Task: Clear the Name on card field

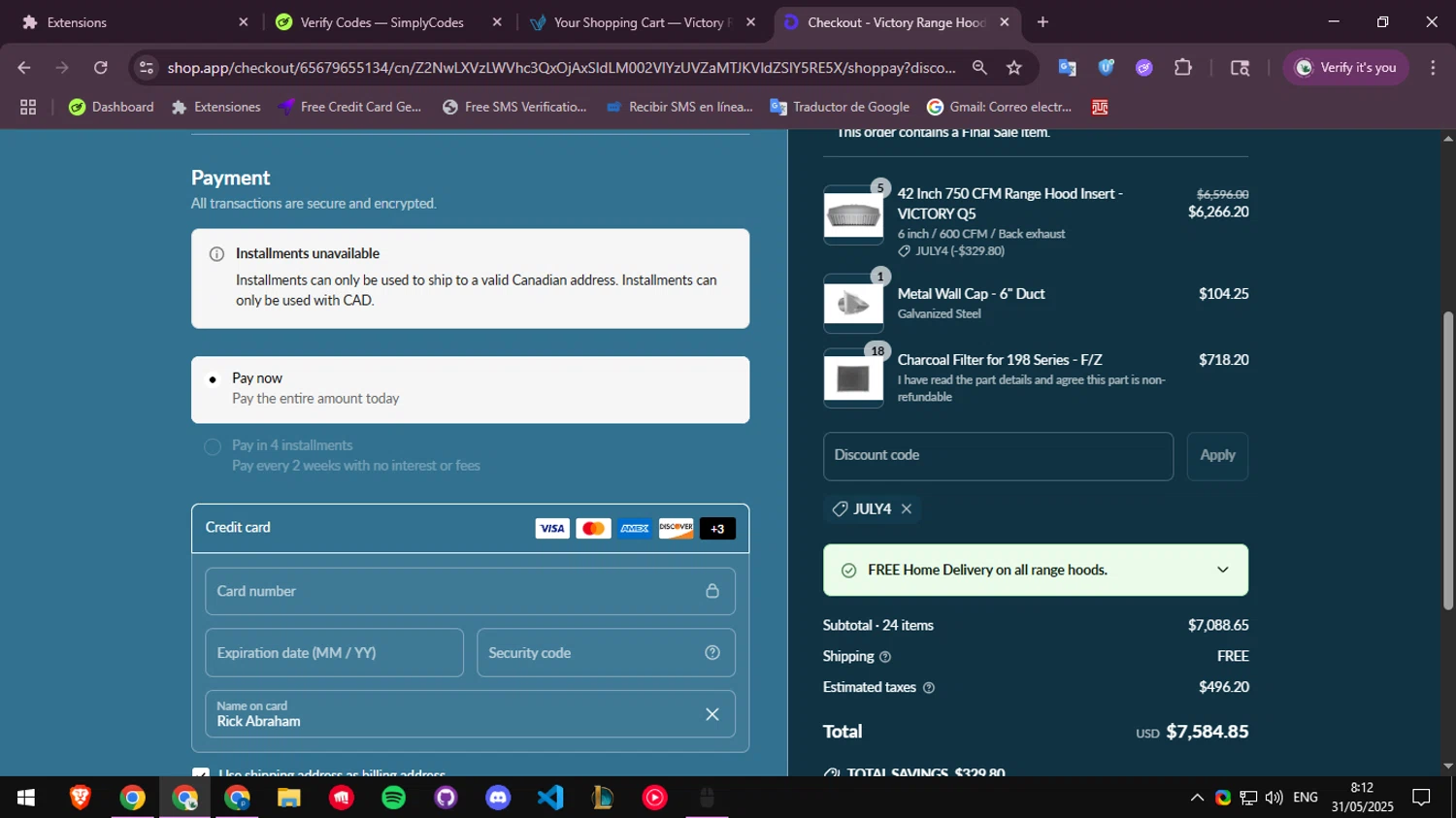Action: 712,714
